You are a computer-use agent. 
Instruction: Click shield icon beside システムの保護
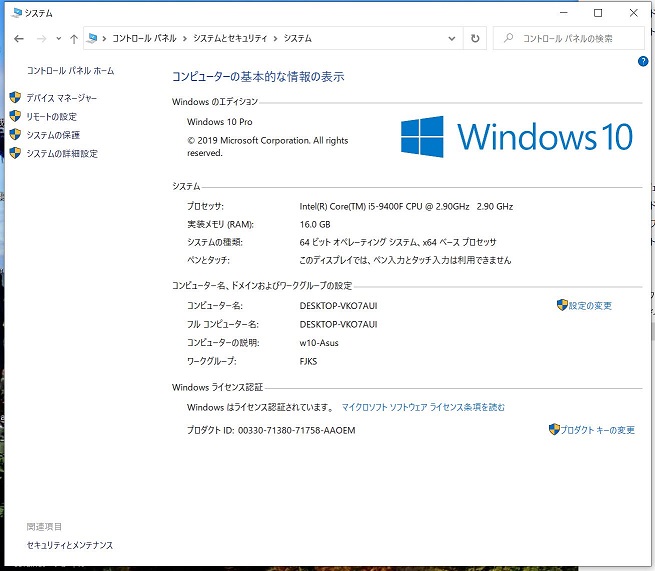pyautogui.click(x=15, y=134)
